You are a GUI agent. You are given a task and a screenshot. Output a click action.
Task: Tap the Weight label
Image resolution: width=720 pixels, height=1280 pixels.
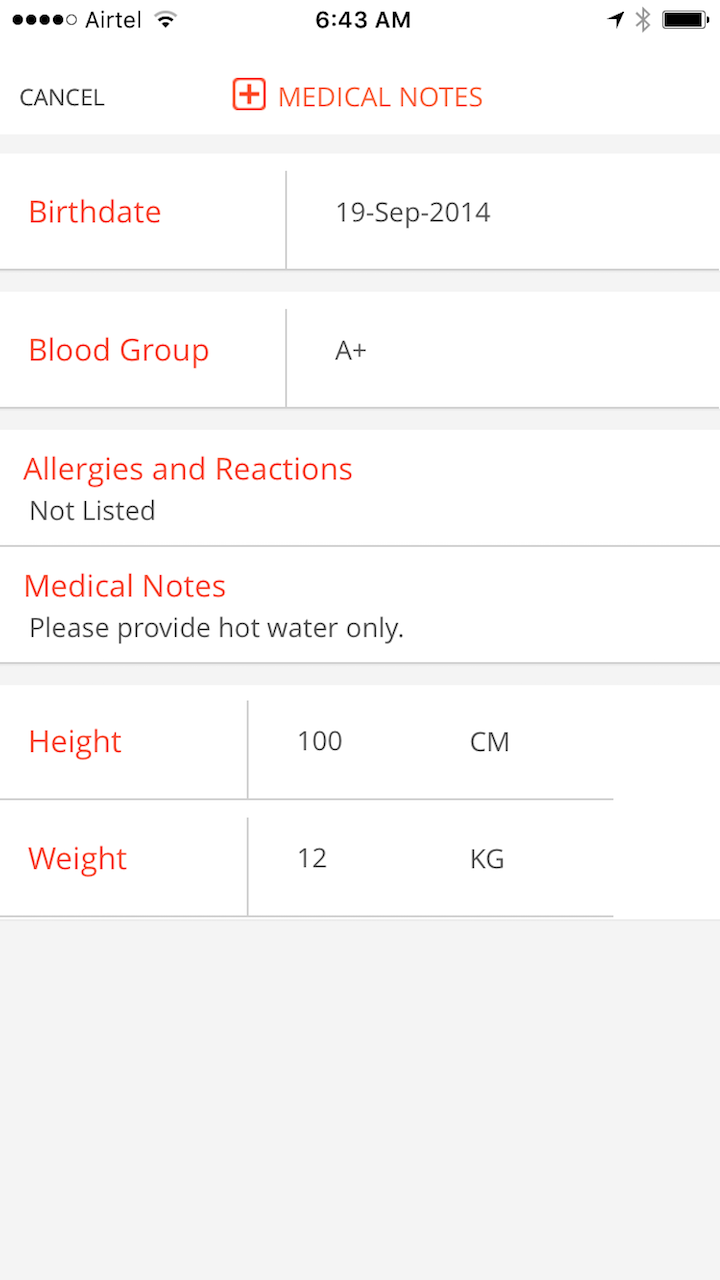click(x=78, y=859)
